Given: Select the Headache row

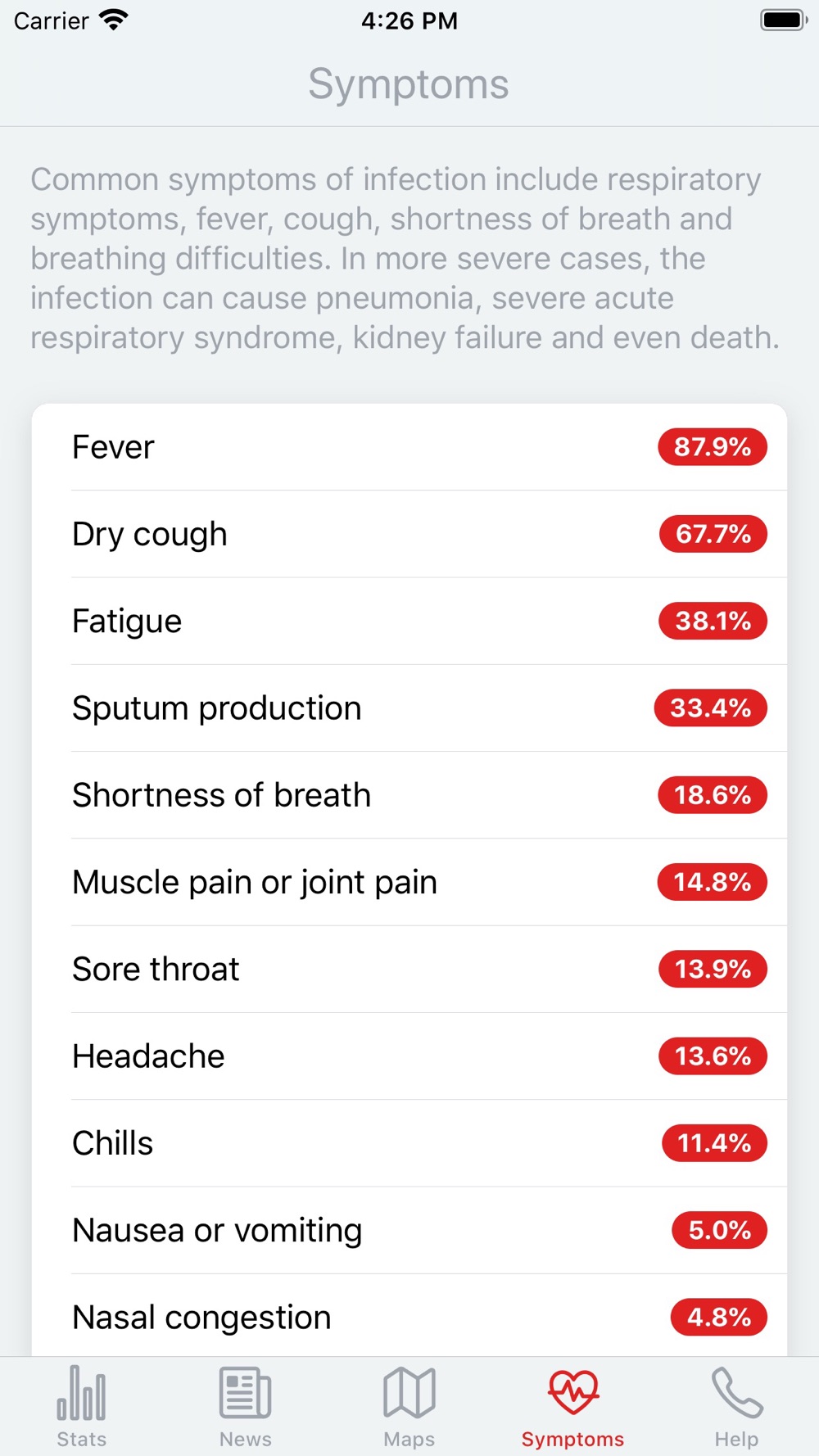Looking at the screenshot, I should [x=409, y=1056].
